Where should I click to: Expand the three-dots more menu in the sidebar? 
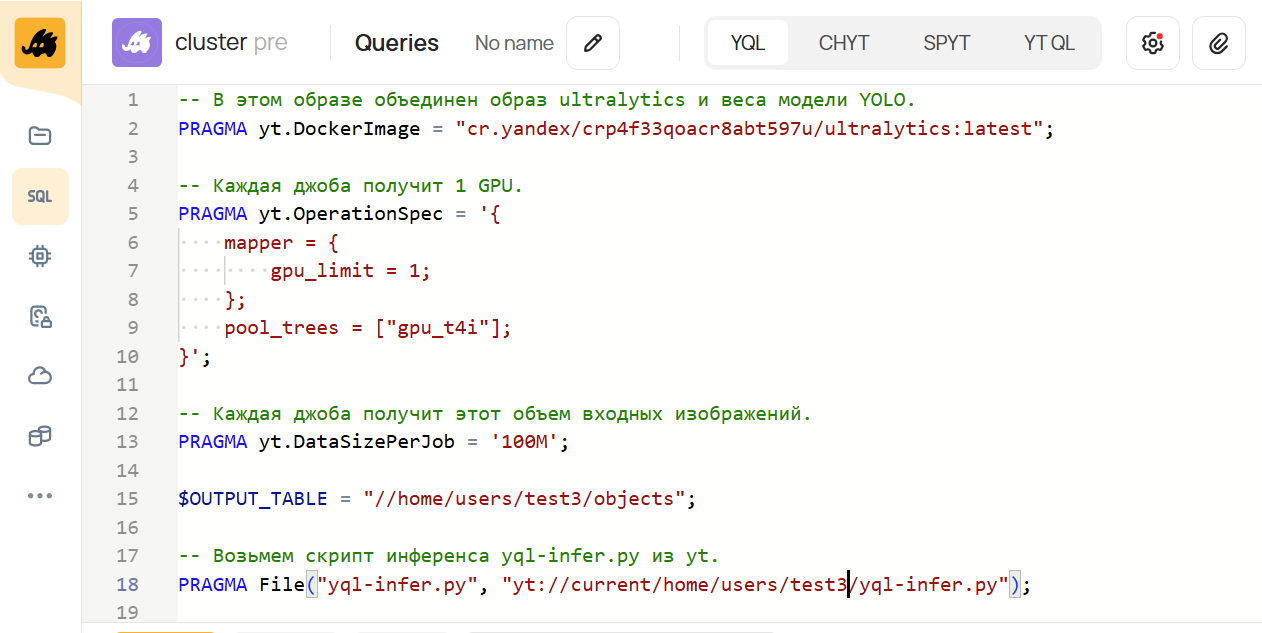click(x=40, y=495)
